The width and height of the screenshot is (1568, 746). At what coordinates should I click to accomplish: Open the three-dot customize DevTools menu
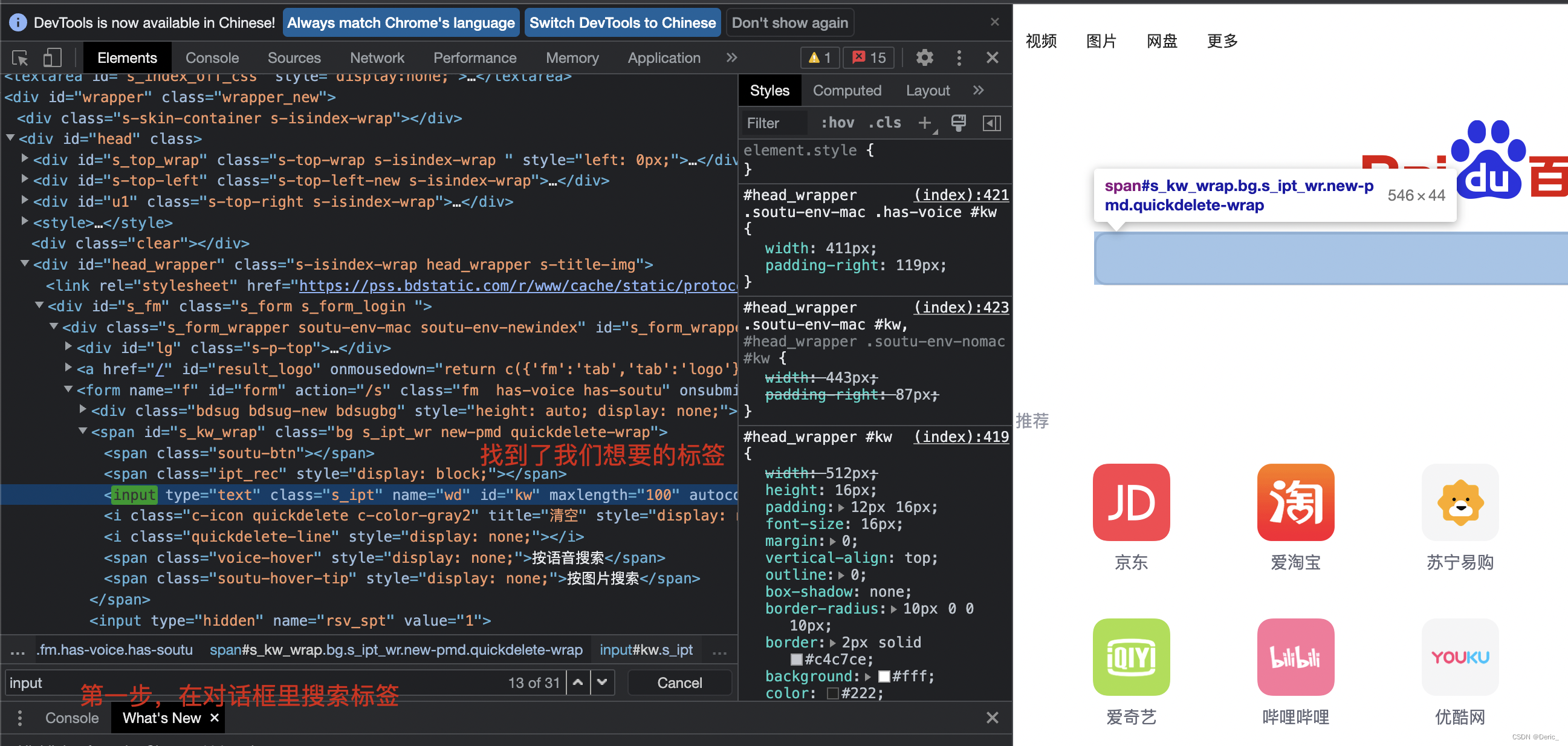click(959, 58)
